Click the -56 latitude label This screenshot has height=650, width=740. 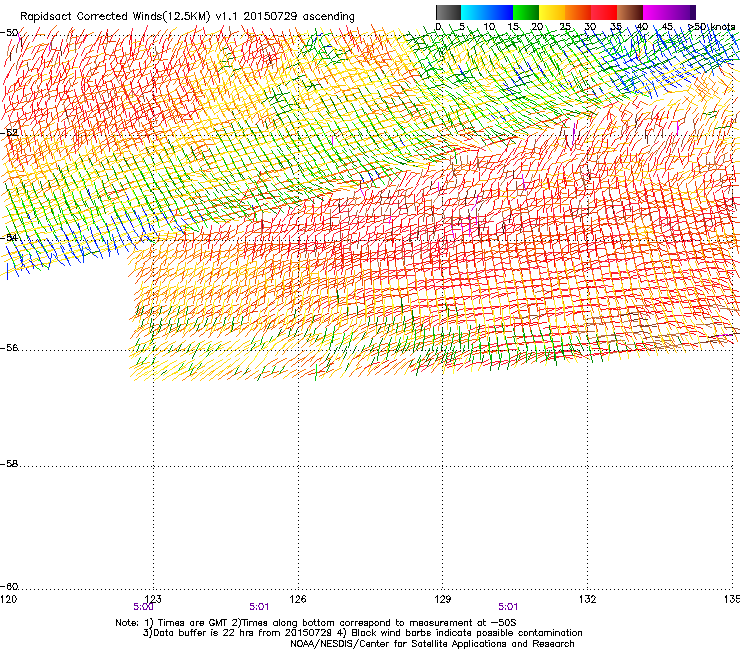pos(9,348)
